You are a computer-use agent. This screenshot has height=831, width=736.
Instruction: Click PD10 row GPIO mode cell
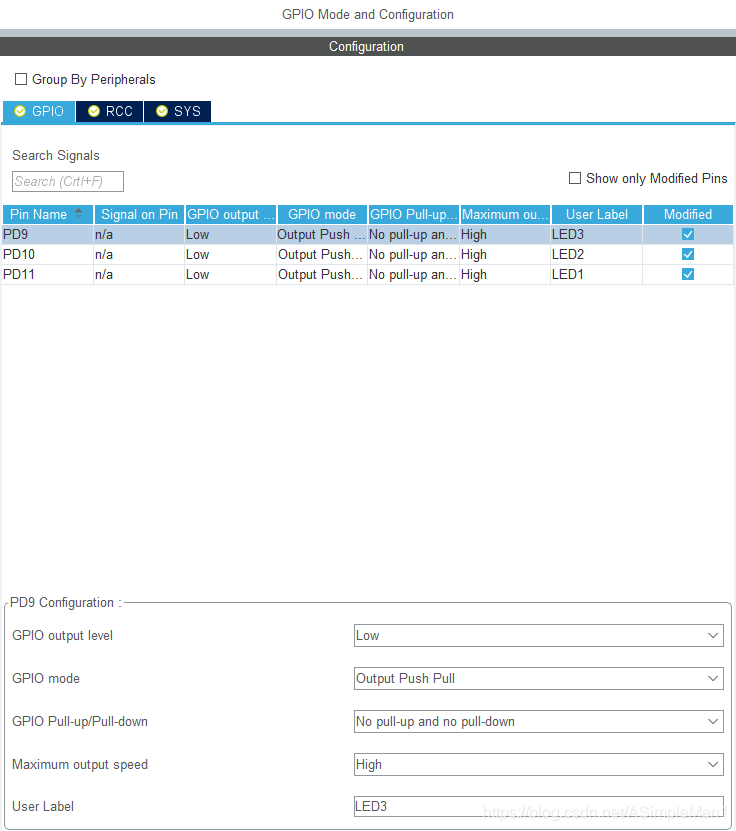pyautogui.click(x=322, y=254)
